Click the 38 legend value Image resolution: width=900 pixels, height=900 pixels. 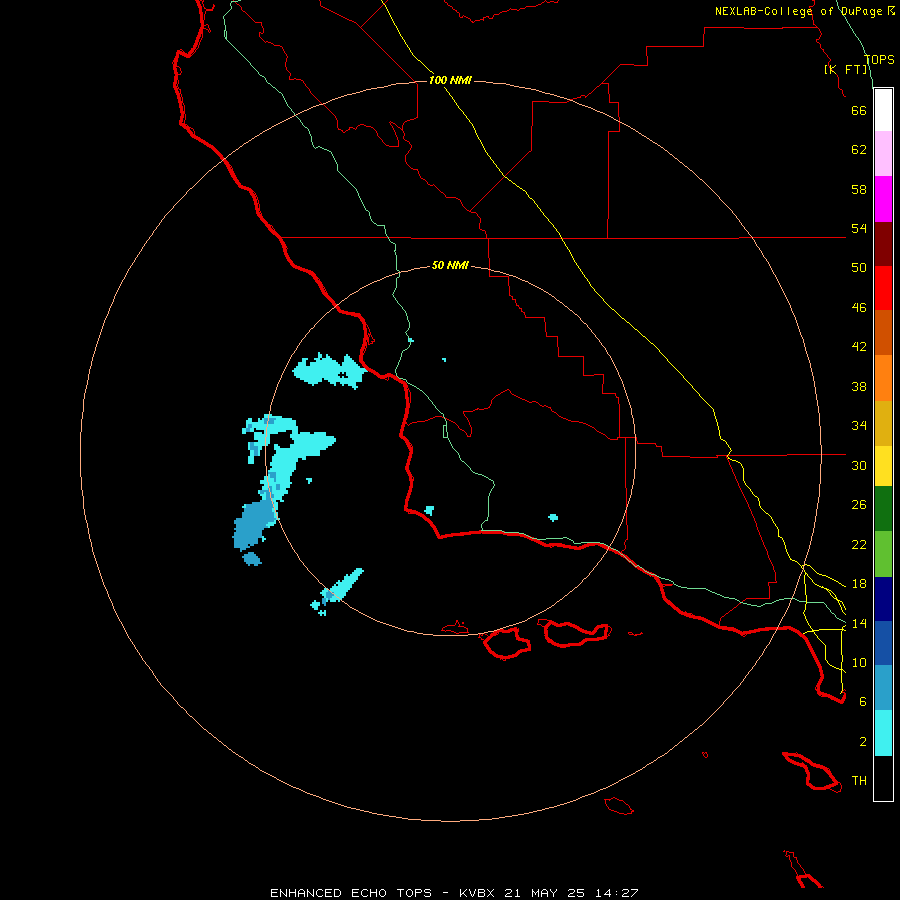tap(859, 387)
